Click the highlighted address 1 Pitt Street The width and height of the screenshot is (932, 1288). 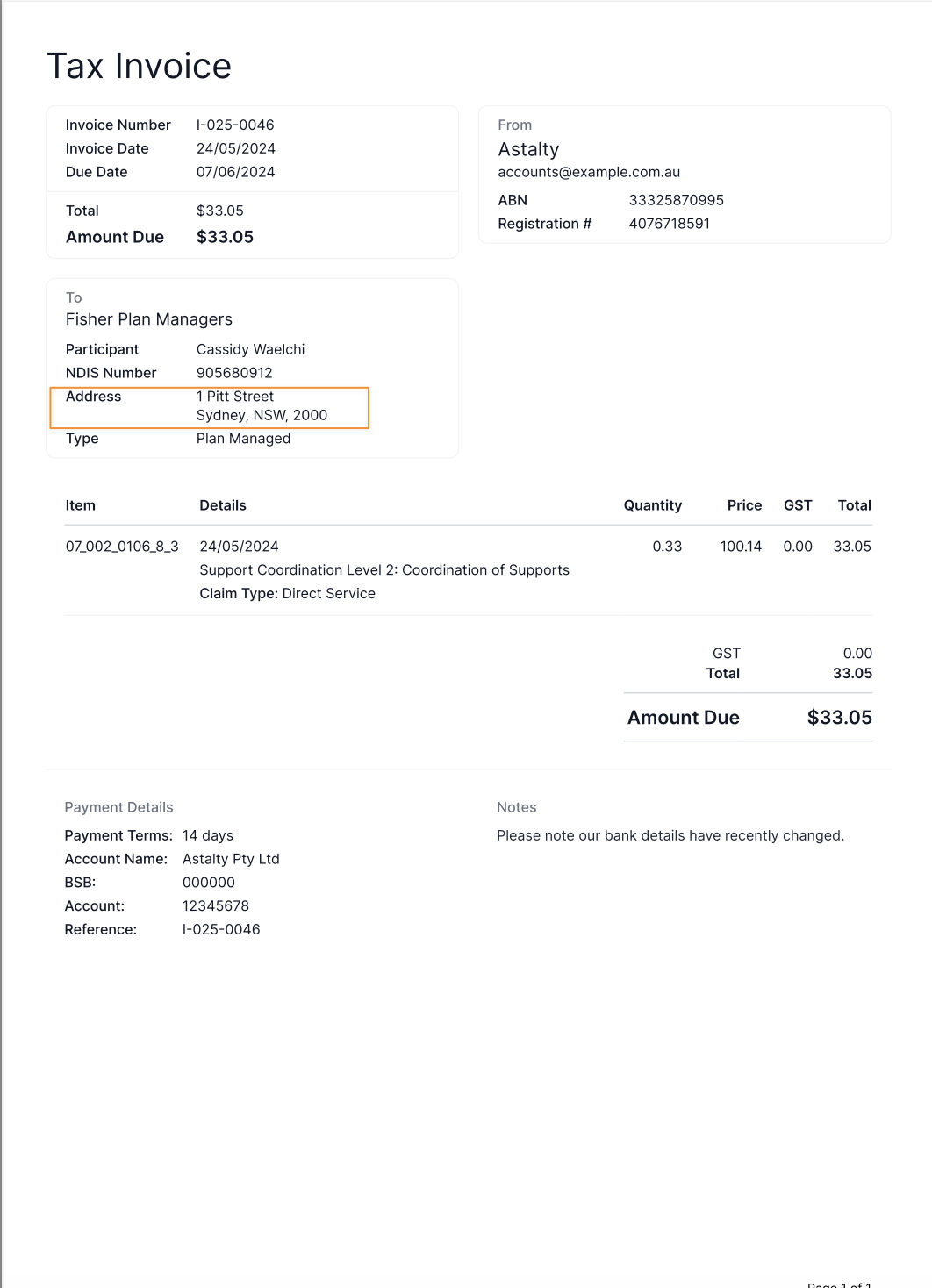coord(235,397)
